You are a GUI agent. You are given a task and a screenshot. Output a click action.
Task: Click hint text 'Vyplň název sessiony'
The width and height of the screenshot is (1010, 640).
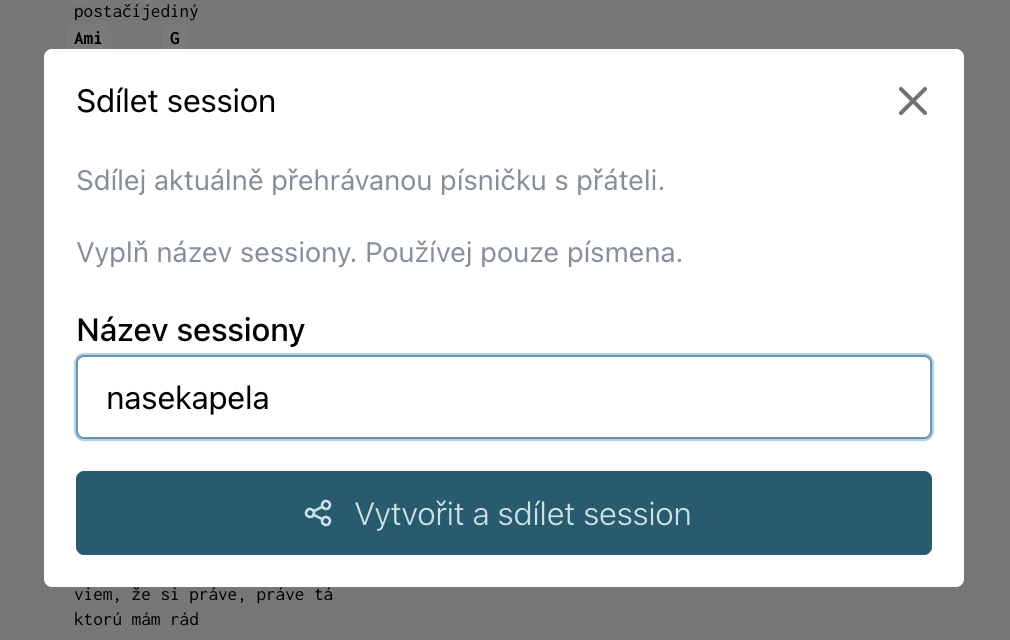click(x=216, y=253)
